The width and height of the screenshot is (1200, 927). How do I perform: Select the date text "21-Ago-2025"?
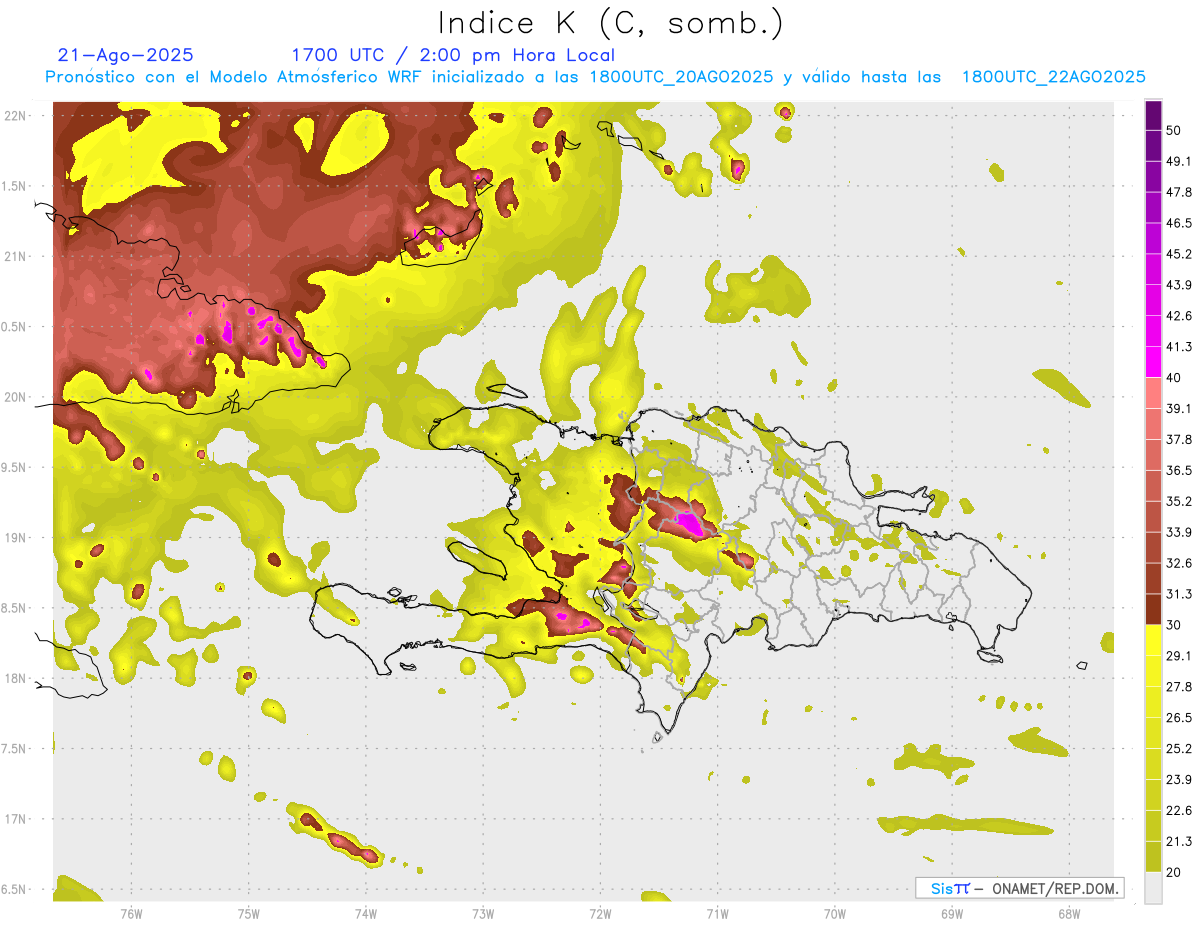tap(126, 55)
